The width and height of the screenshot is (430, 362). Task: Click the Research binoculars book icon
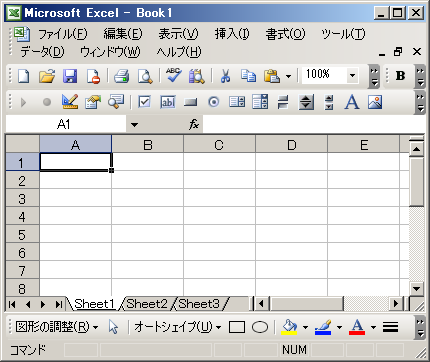197,76
